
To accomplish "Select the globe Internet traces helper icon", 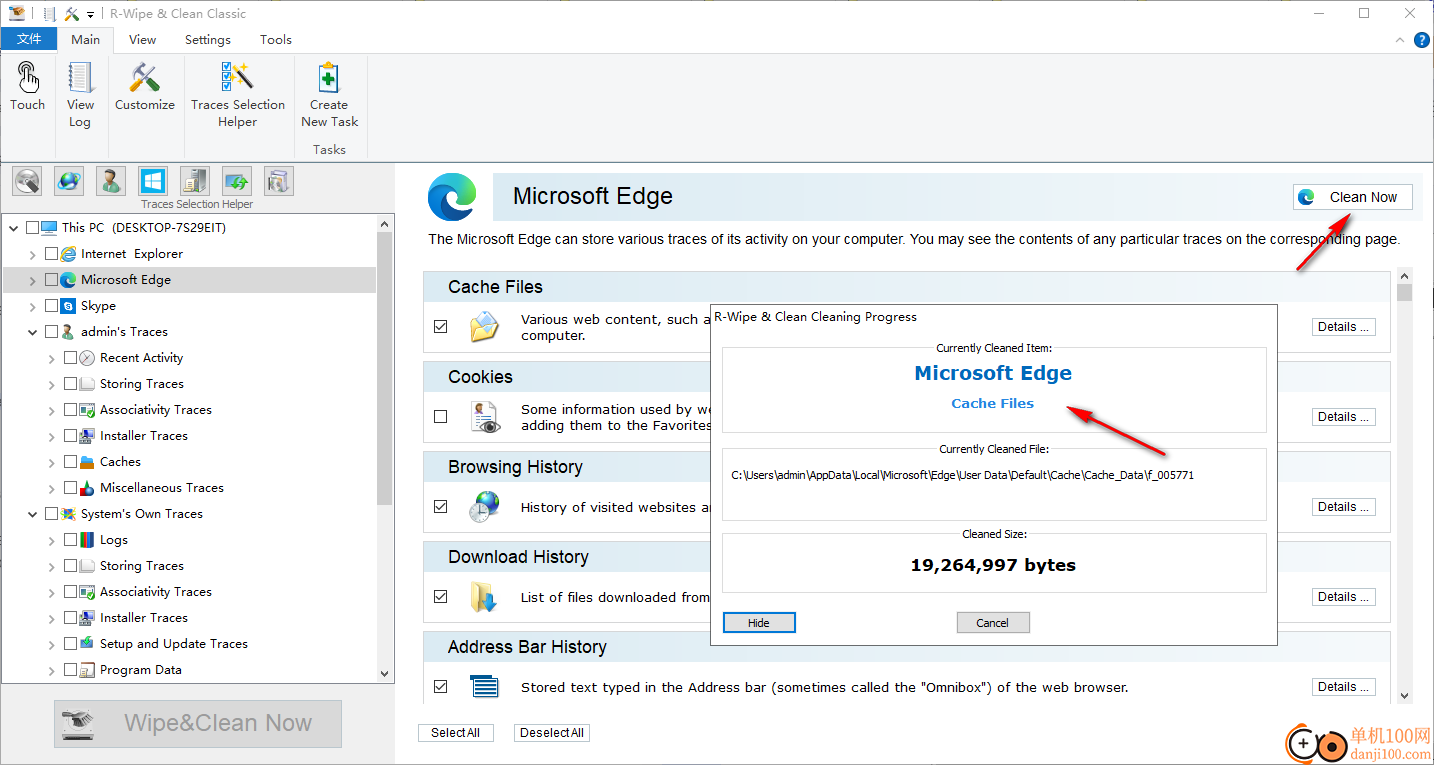I will pyautogui.click(x=69, y=181).
